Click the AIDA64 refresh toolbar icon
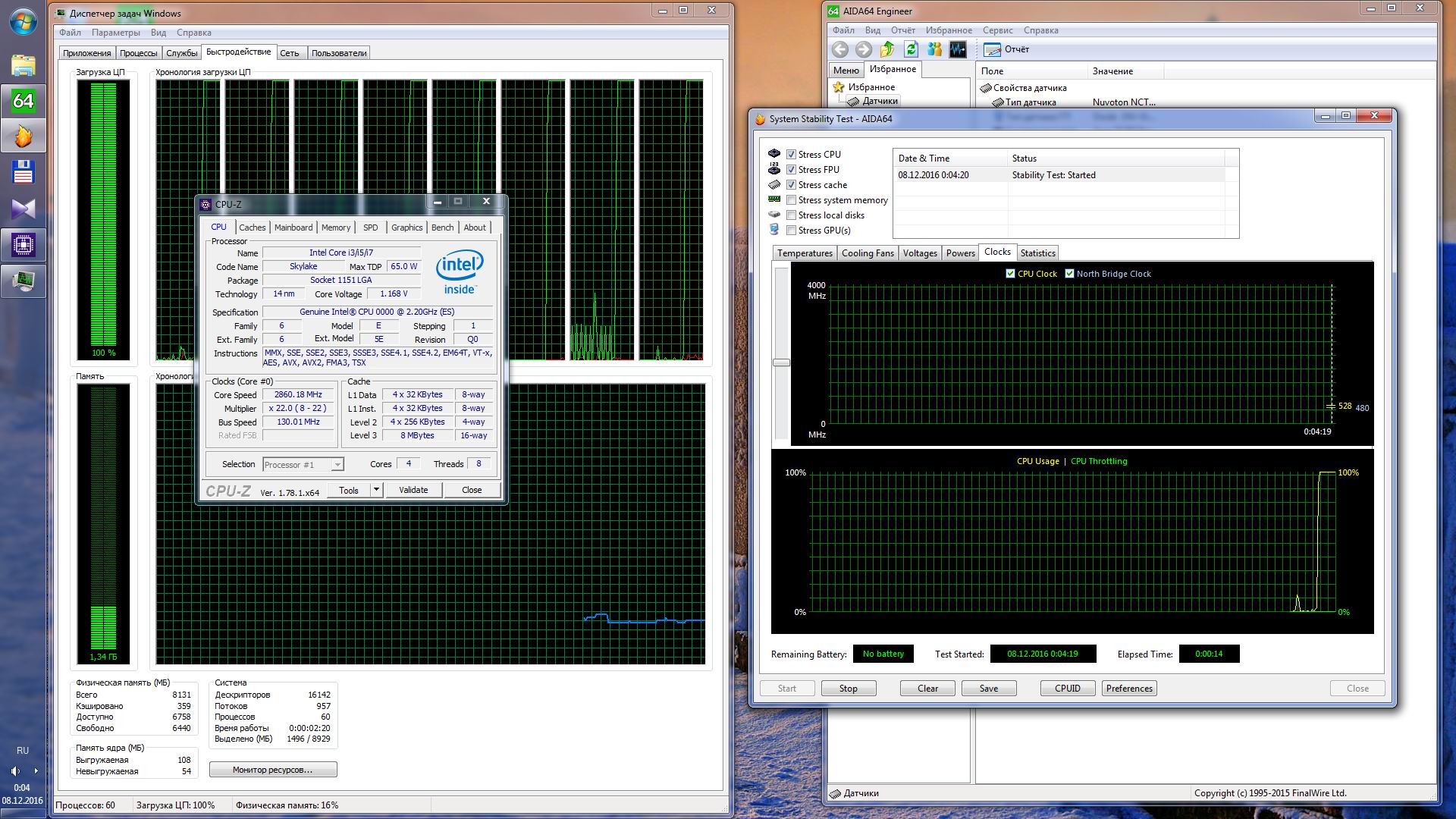Screen dimensions: 1456x819 [911, 49]
